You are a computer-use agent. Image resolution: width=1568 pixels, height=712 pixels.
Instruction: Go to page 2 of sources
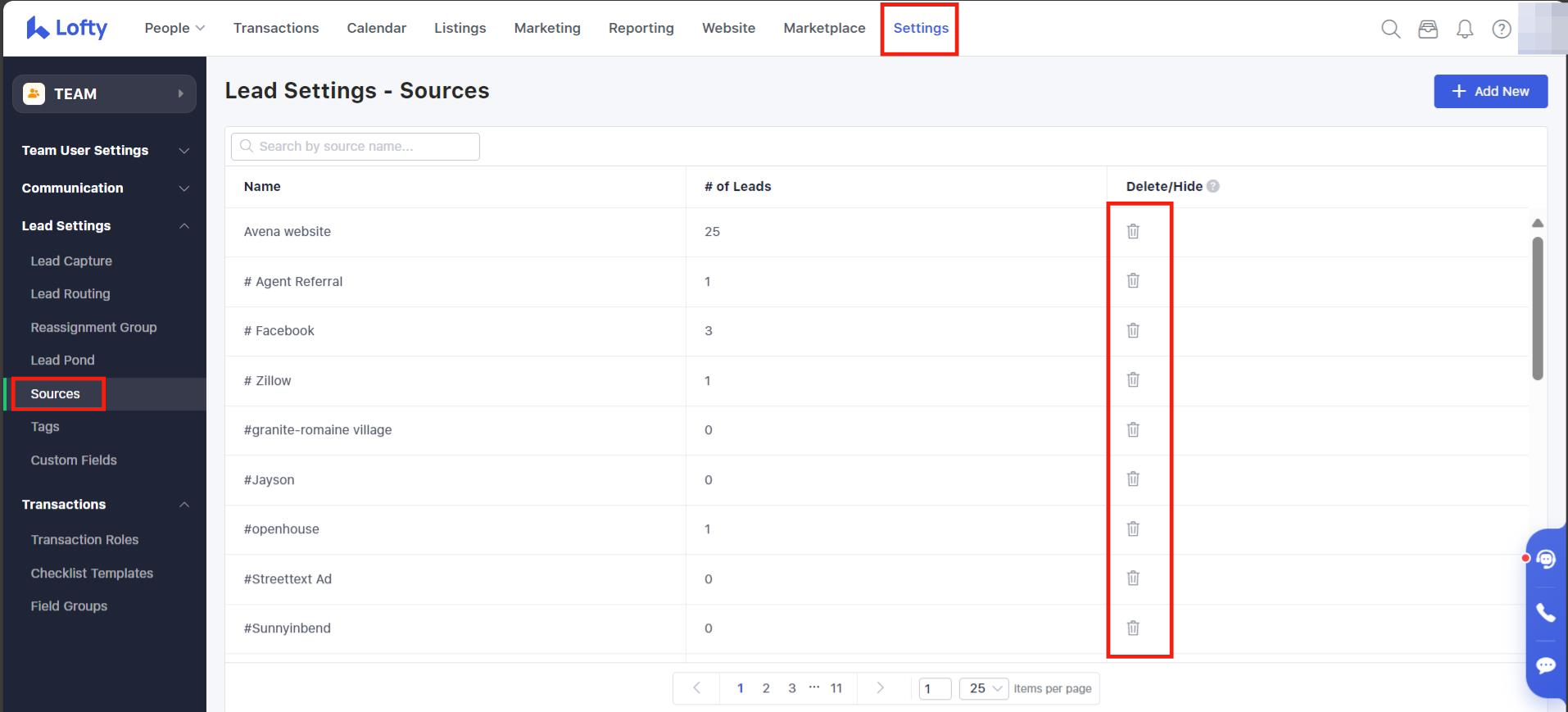pyautogui.click(x=766, y=688)
